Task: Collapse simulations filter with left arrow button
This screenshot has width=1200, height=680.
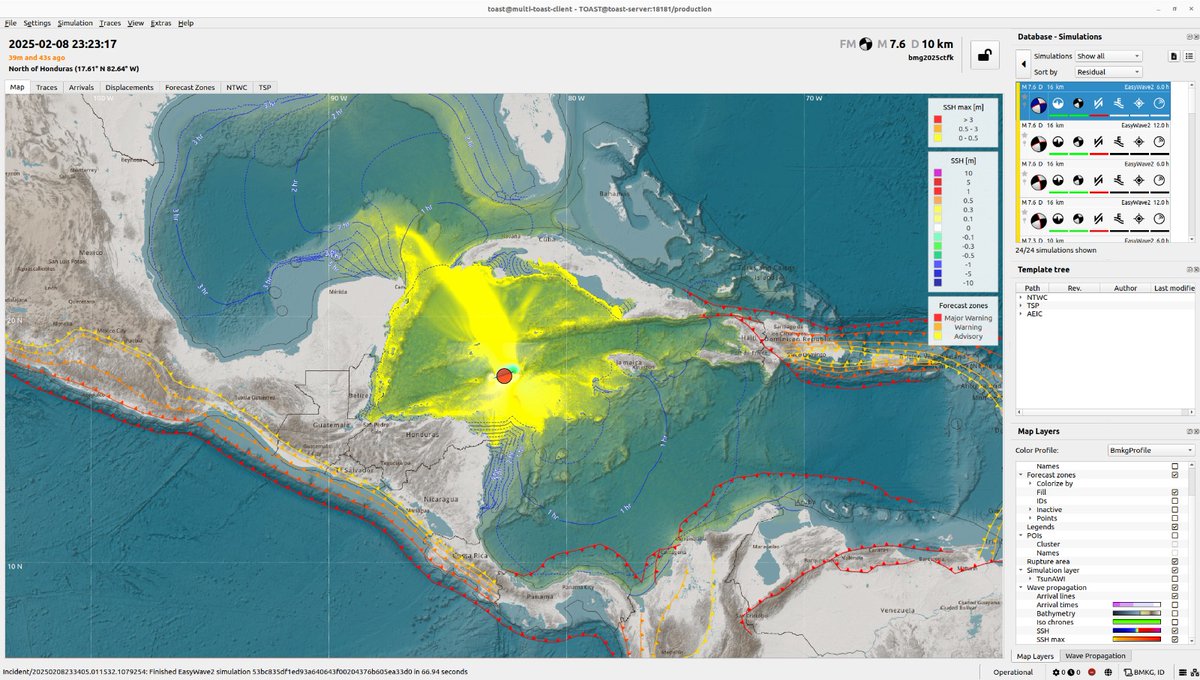Action: (x=1023, y=64)
